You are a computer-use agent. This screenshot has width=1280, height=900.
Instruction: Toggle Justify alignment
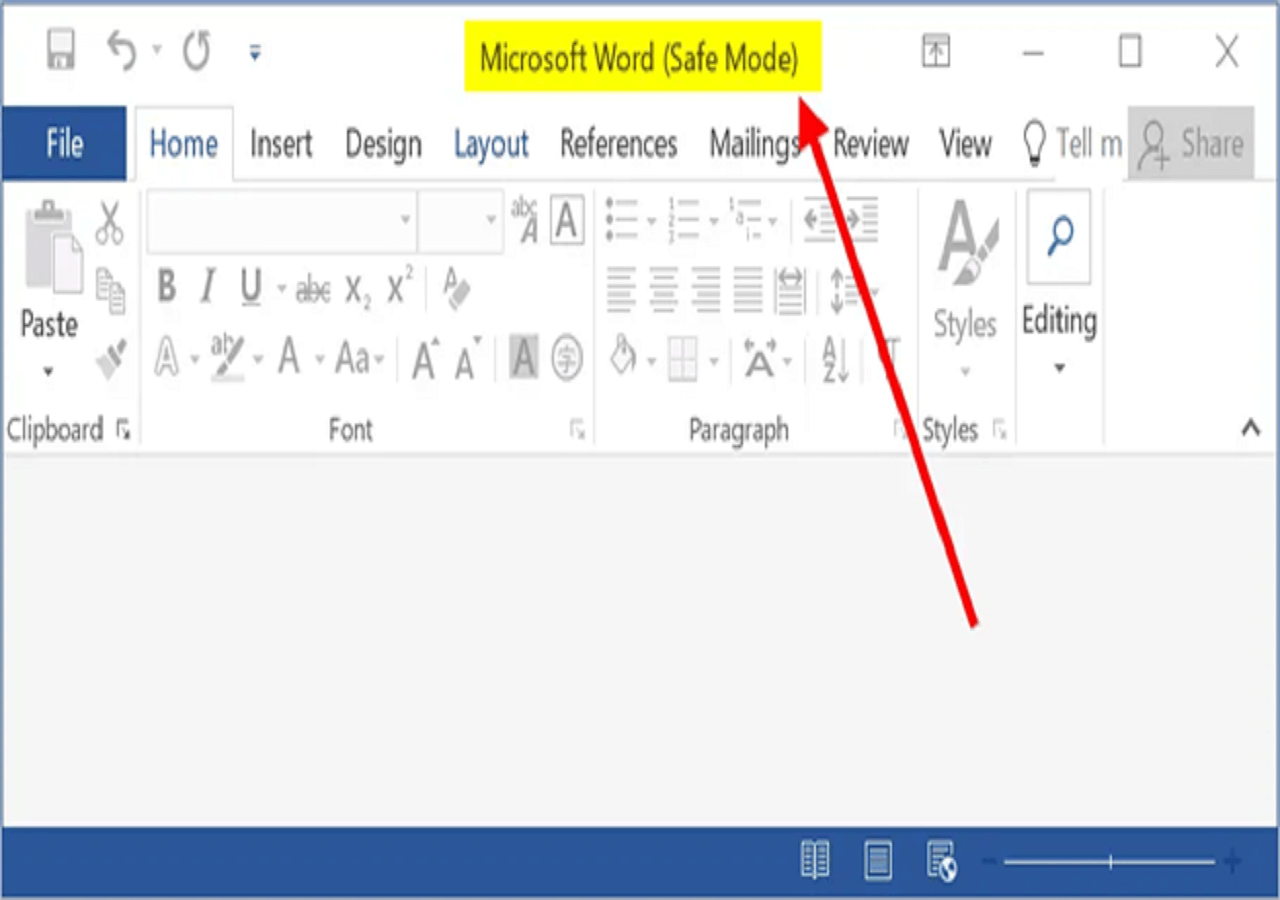click(748, 289)
